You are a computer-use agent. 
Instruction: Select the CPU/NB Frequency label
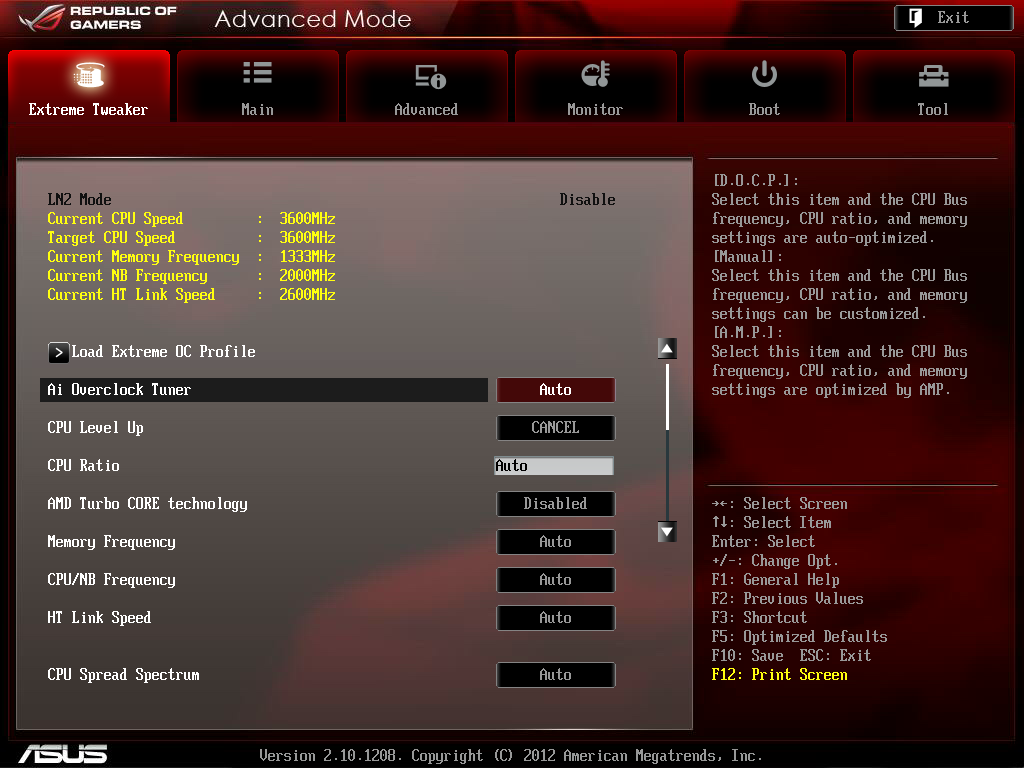[112, 580]
